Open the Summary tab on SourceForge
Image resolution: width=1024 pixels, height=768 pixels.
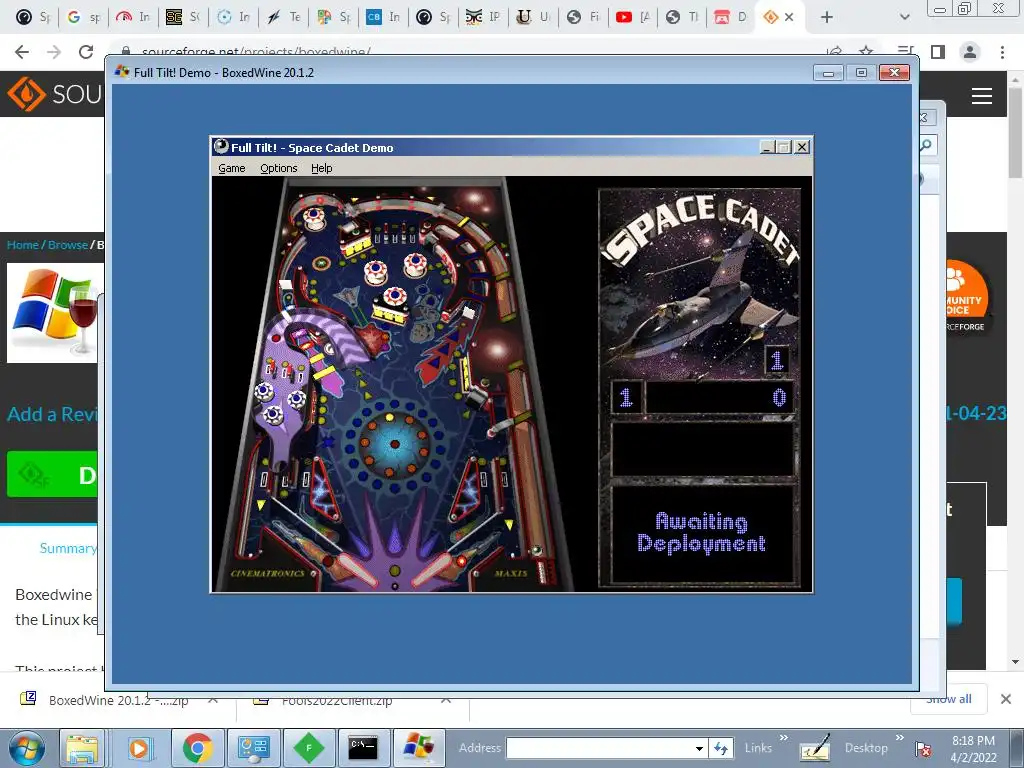67,548
